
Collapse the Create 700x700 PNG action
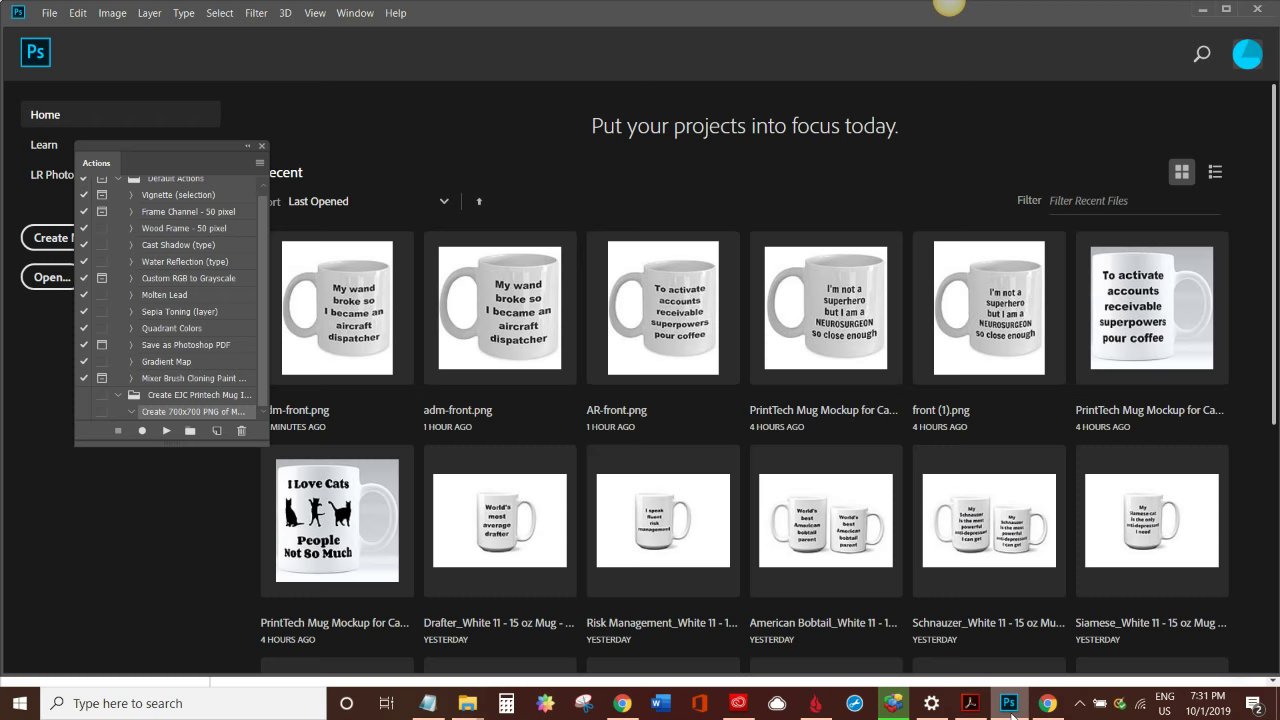tap(131, 411)
